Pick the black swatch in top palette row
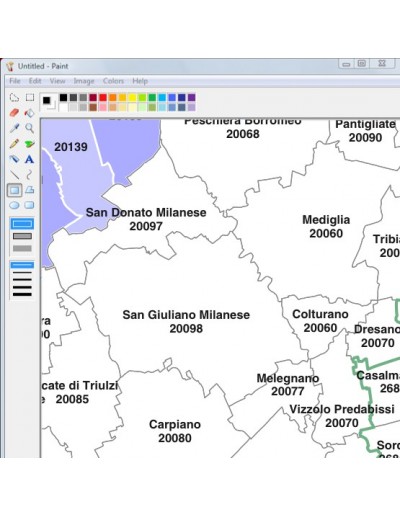Screen dimensions: 400x517 [x=63, y=97]
